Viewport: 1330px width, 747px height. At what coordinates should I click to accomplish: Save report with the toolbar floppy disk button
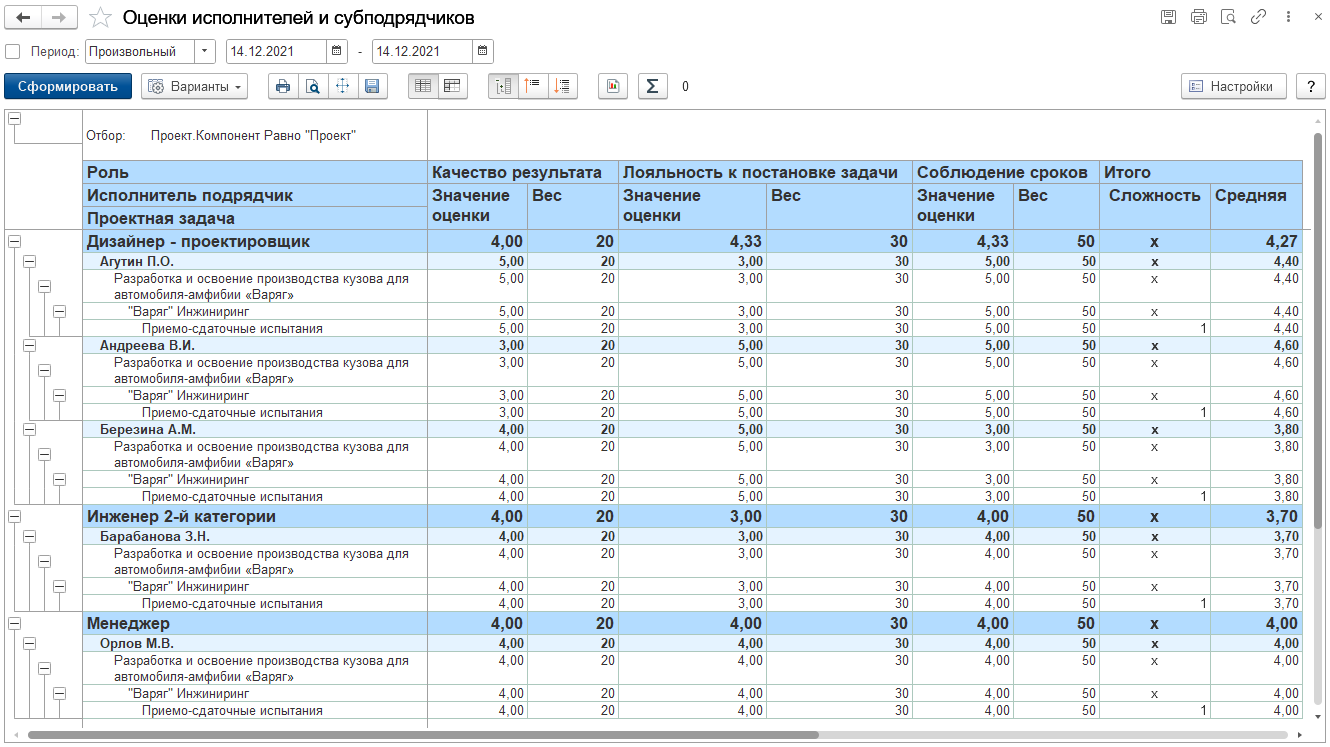point(372,86)
